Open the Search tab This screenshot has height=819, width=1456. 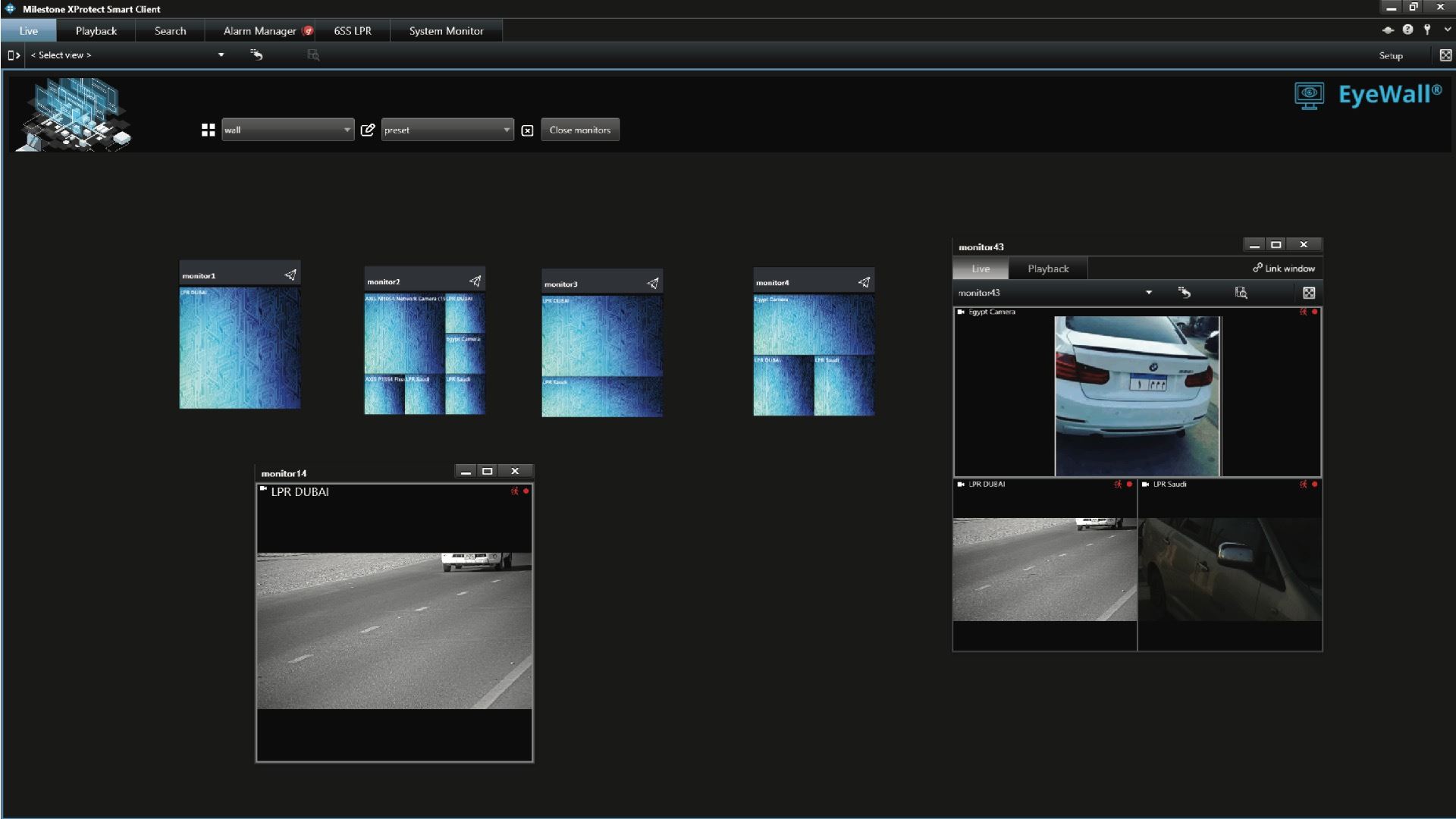pyautogui.click(x=170, y=31)
